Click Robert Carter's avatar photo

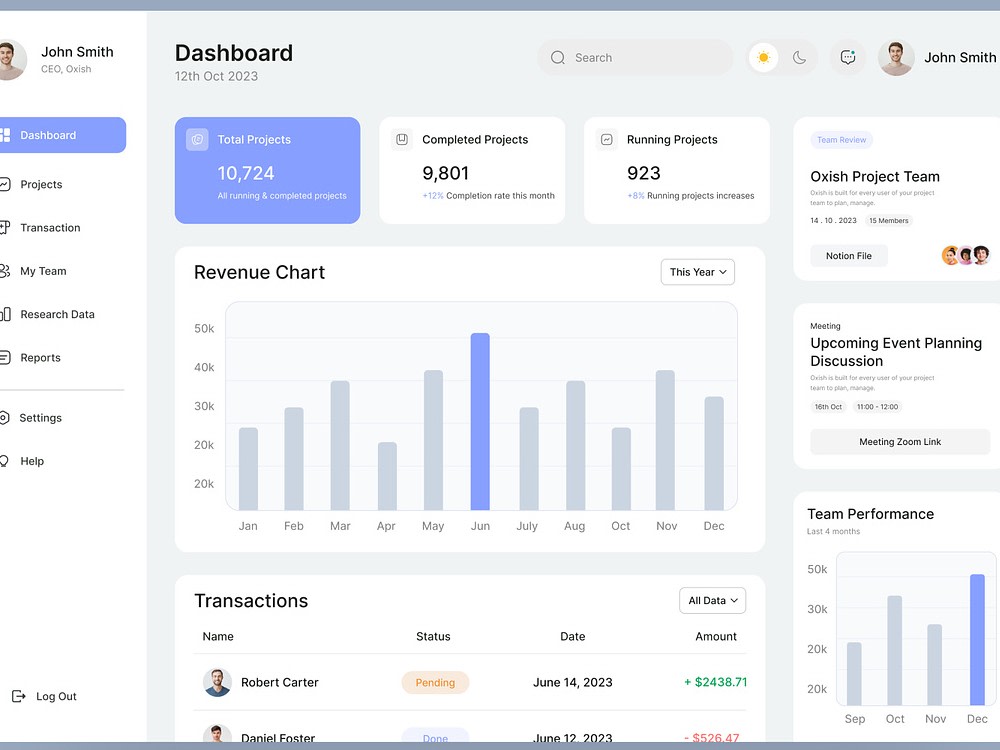[217, 682]
